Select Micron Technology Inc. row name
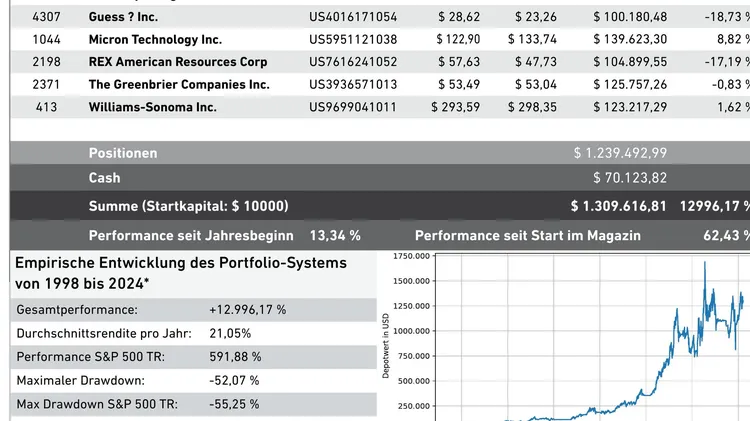This screenshot has height=421, width=750. tap(155, 39)
